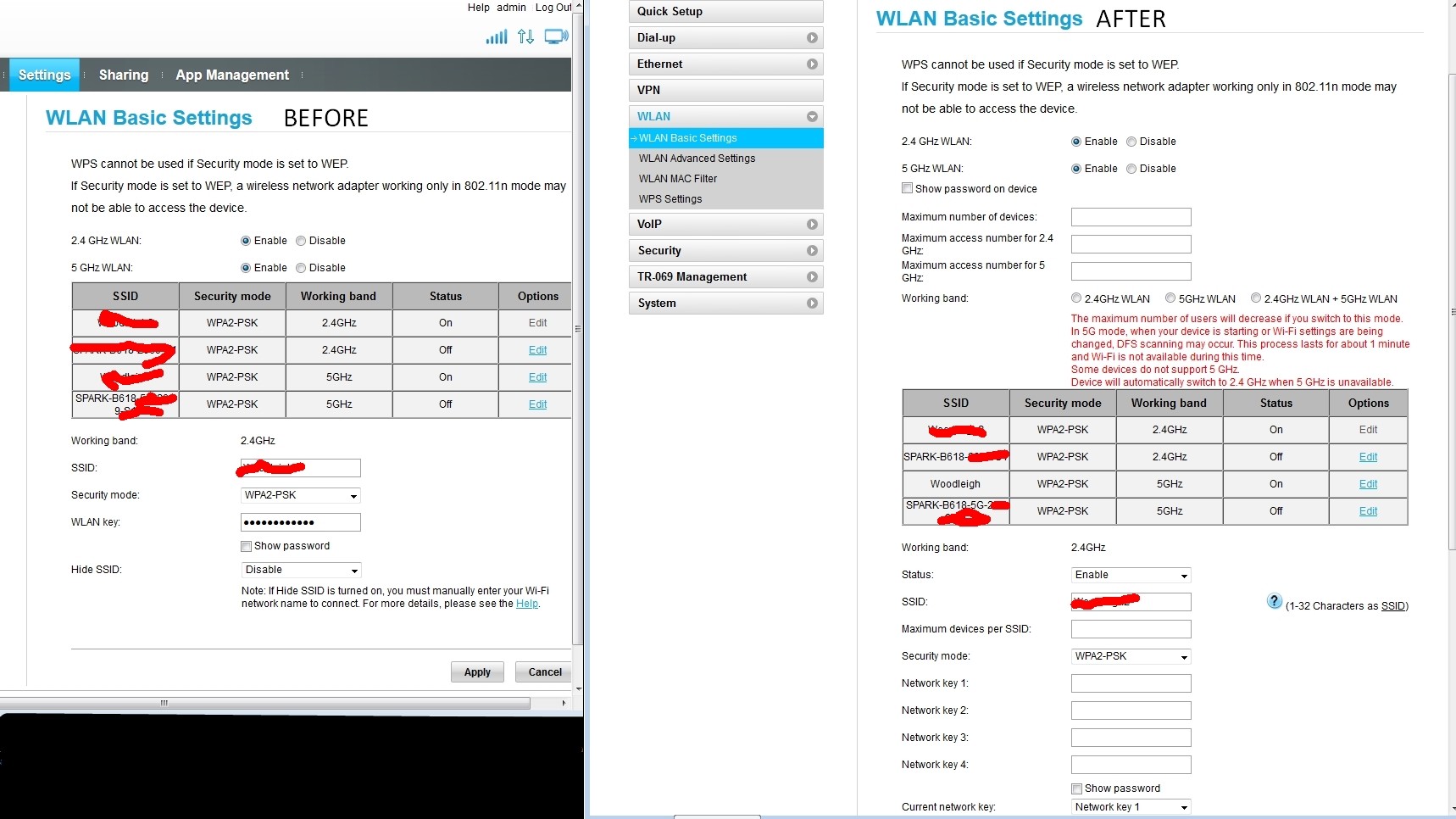The width and height of the screenshot is (1456, 819).
Task: Click the Security section arrow icon
Action: click(811, 251)
